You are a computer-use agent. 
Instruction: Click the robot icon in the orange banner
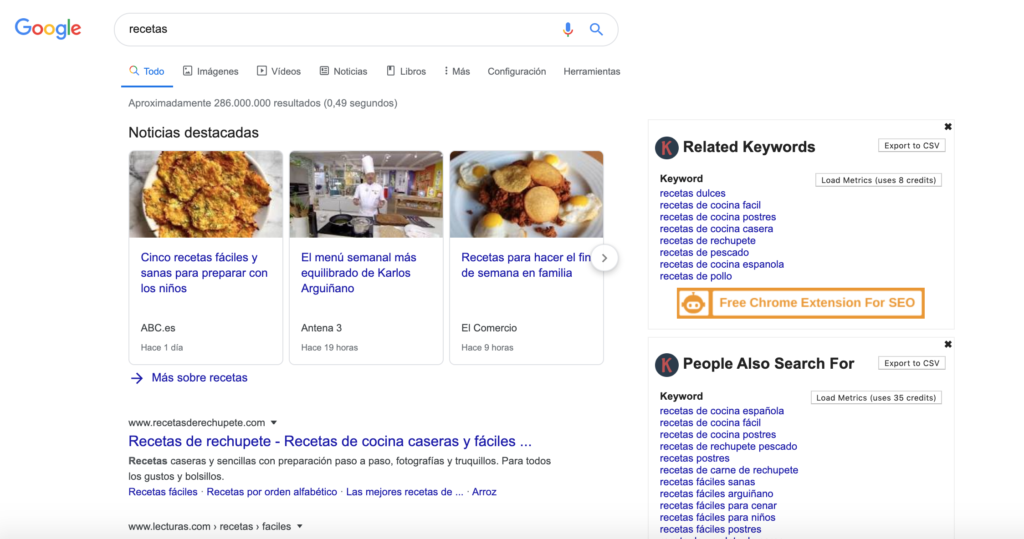point(694,303)
